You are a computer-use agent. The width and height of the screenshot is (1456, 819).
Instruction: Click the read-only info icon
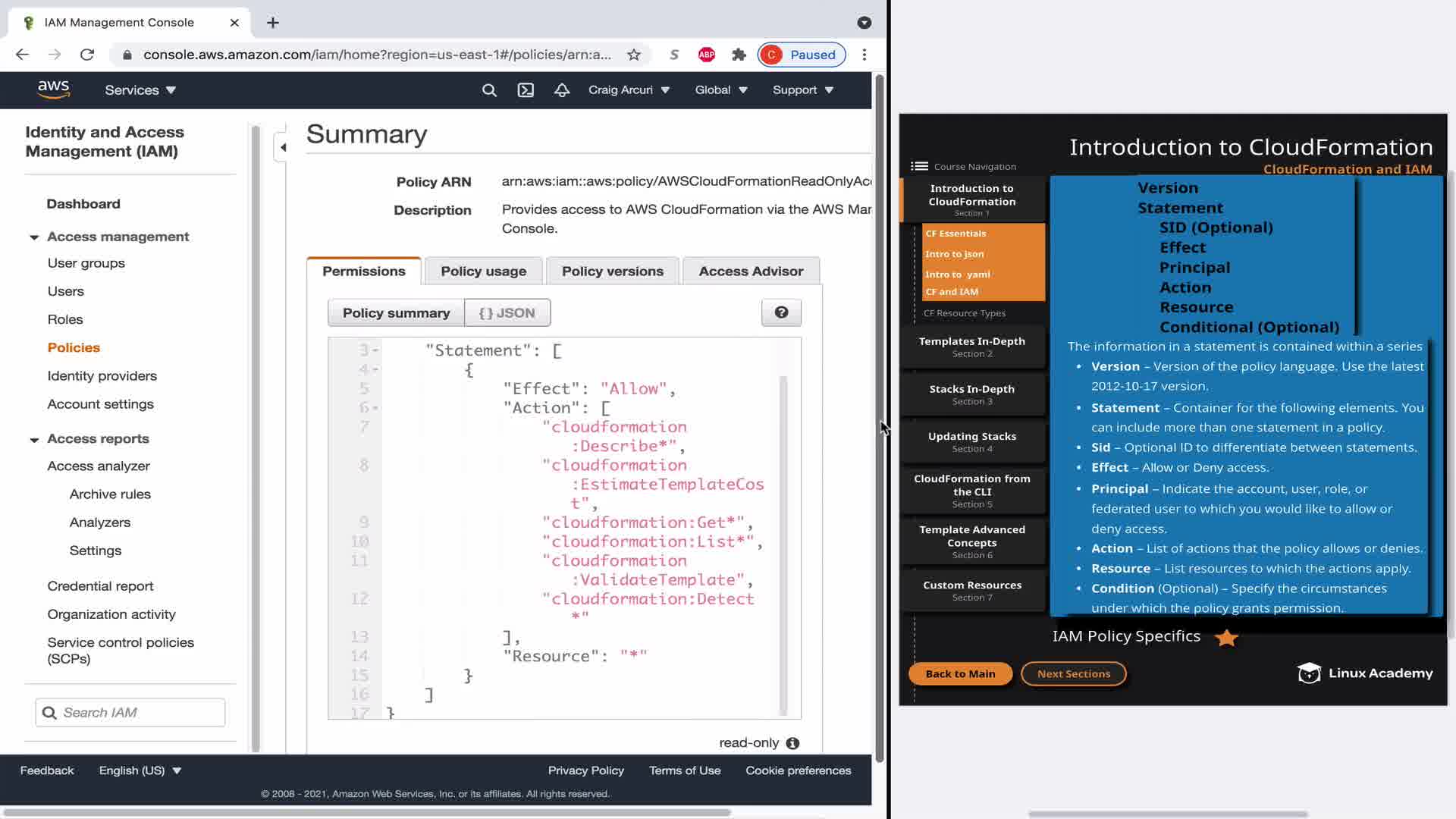(792, 743)
